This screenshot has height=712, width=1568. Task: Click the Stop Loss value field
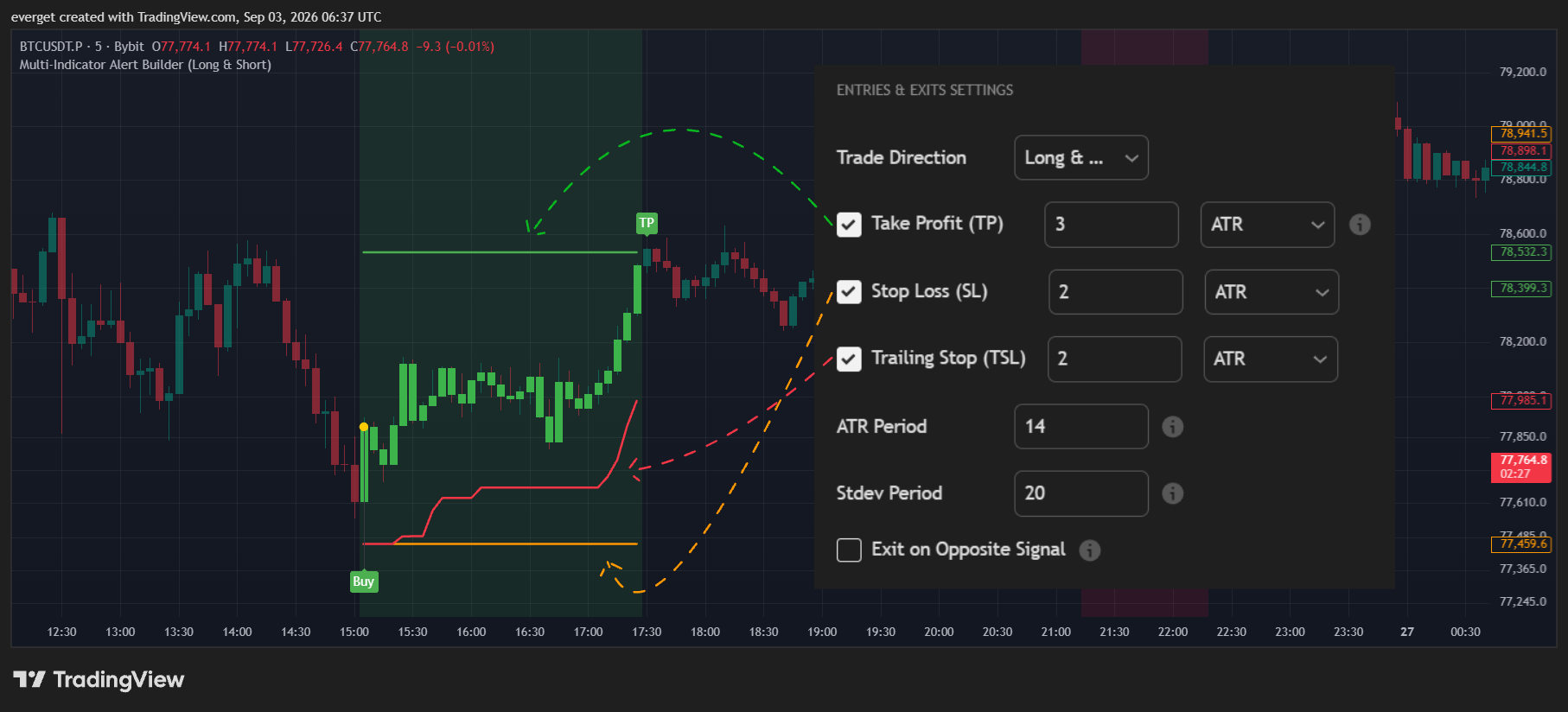click(x=1116, y=292)
